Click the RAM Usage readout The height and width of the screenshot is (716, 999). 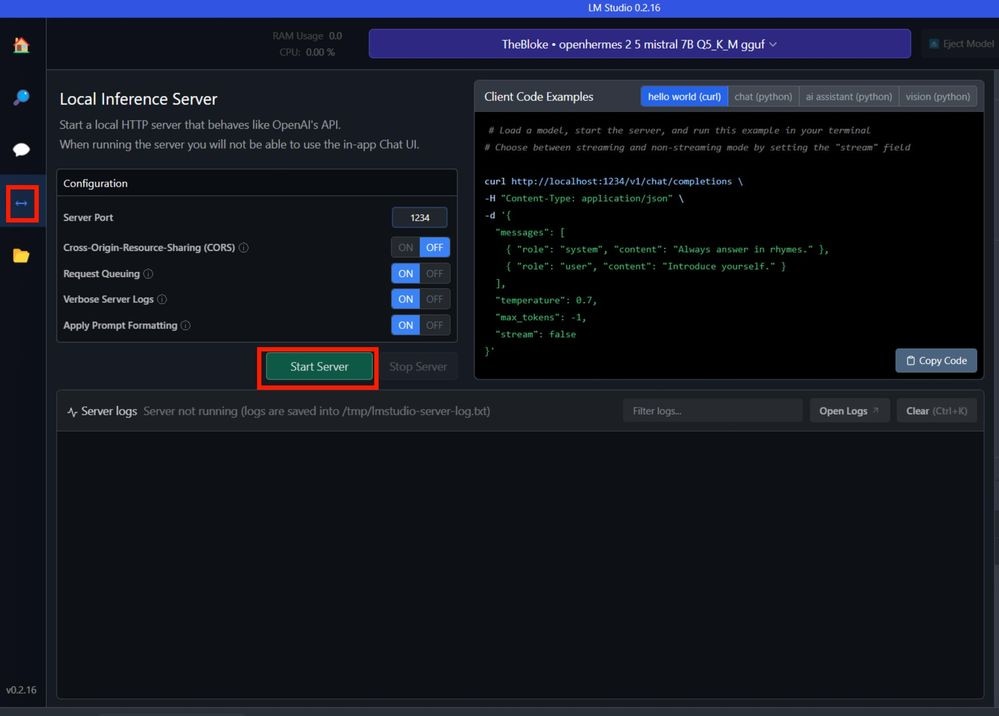(307, 36)
